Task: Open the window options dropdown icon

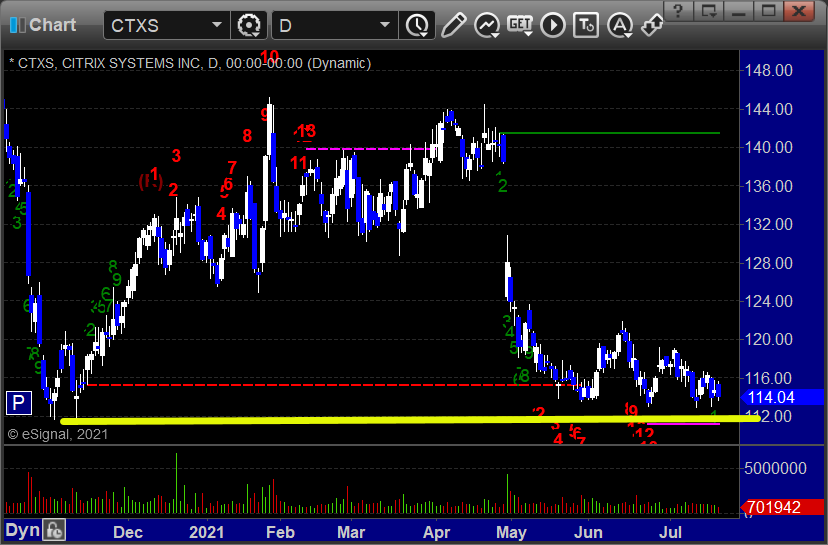Action: point(709,11)
